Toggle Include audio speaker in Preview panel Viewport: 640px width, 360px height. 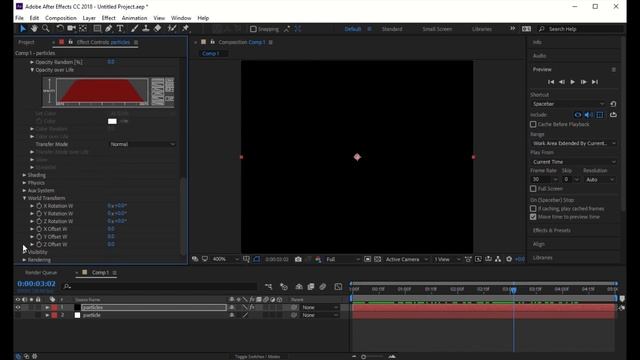coord(588,115)
